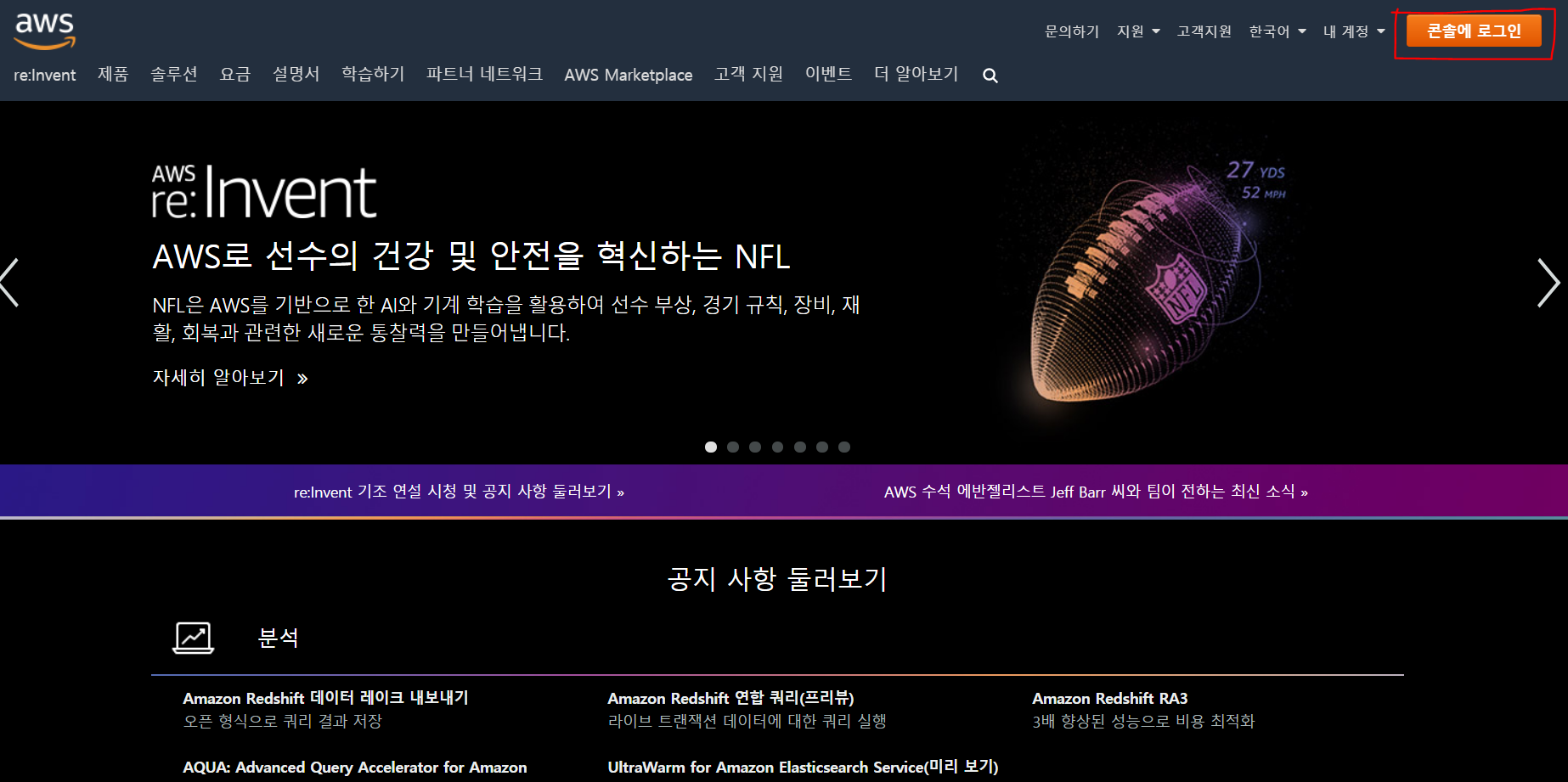Open AQUA: Advanced Query Accelerator link
The width and height of the screenshot is (1568, 782).
[x=355, y=768]
